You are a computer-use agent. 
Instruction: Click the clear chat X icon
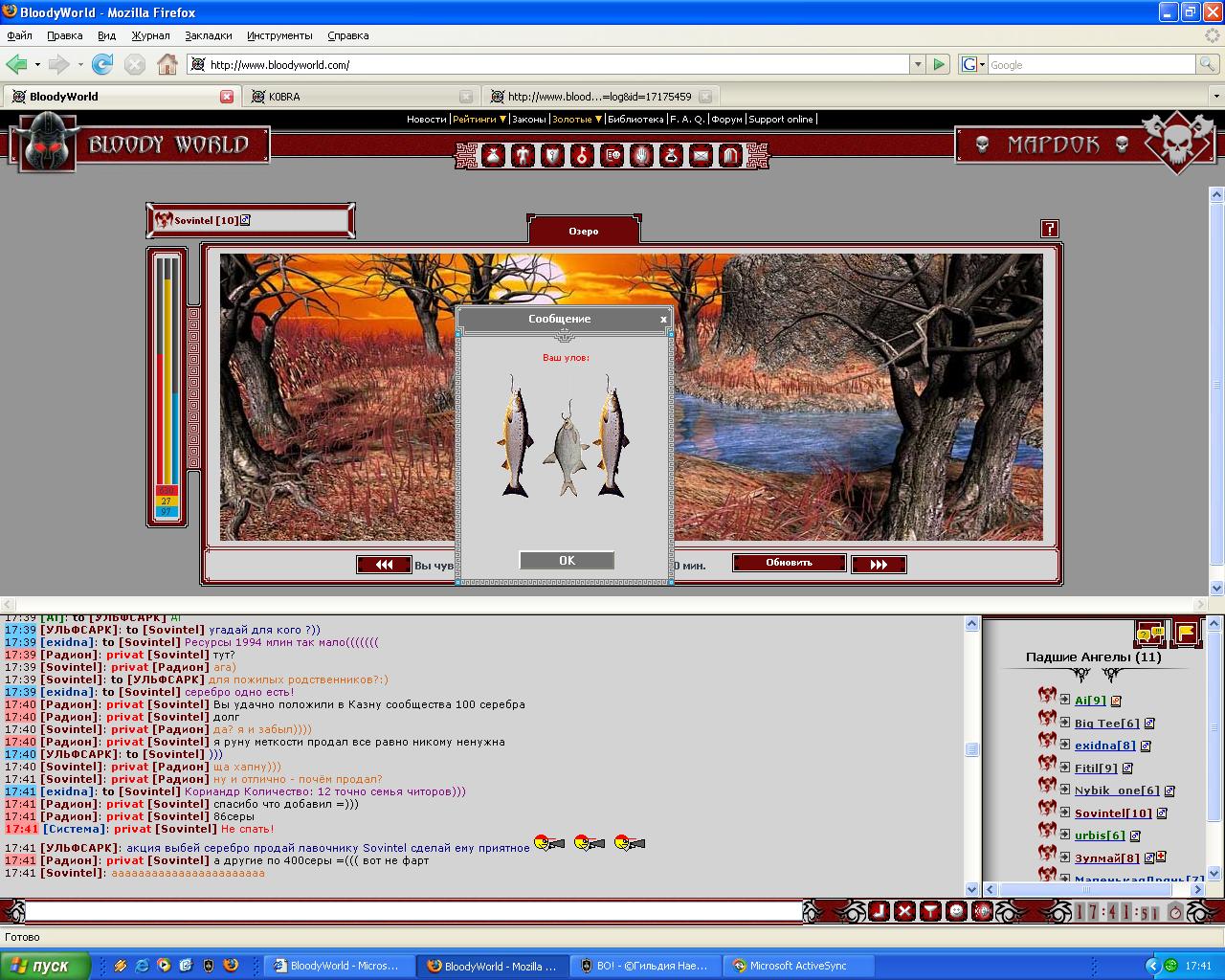pos(904,911)
